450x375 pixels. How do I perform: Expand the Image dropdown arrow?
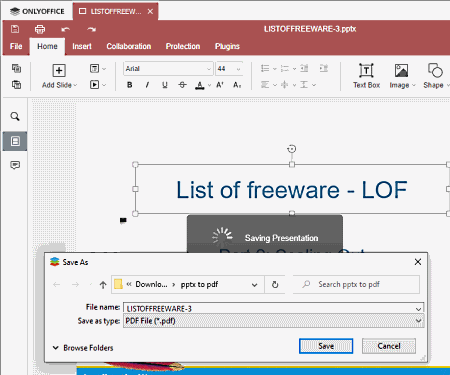click(414, 85)
